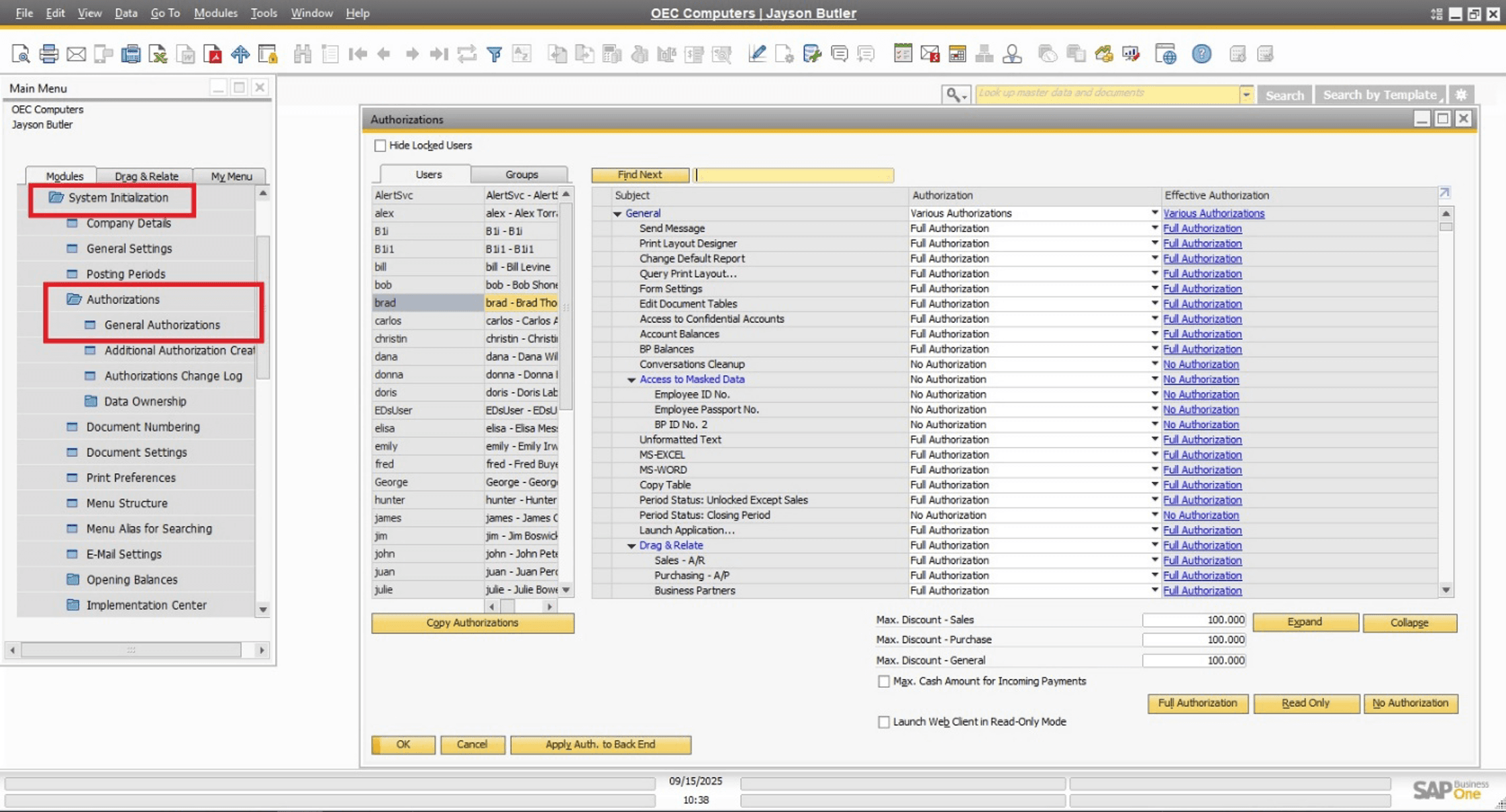Select the Export to MS Excel icon
This screenshot has height=812, width=1506.
[x=159, y=54]
